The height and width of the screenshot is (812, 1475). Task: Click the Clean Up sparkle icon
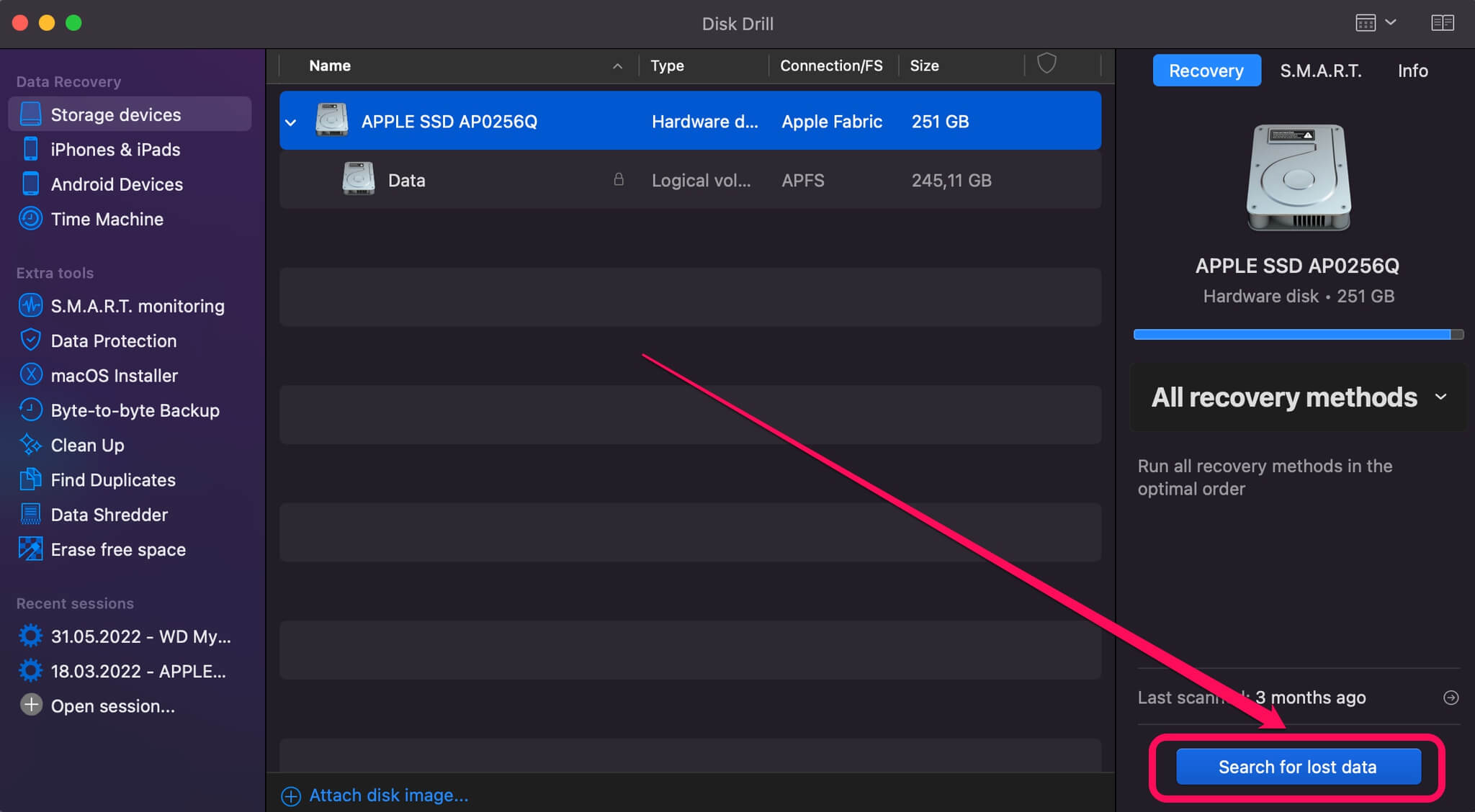pyautogui.click(x=30, y=445)
